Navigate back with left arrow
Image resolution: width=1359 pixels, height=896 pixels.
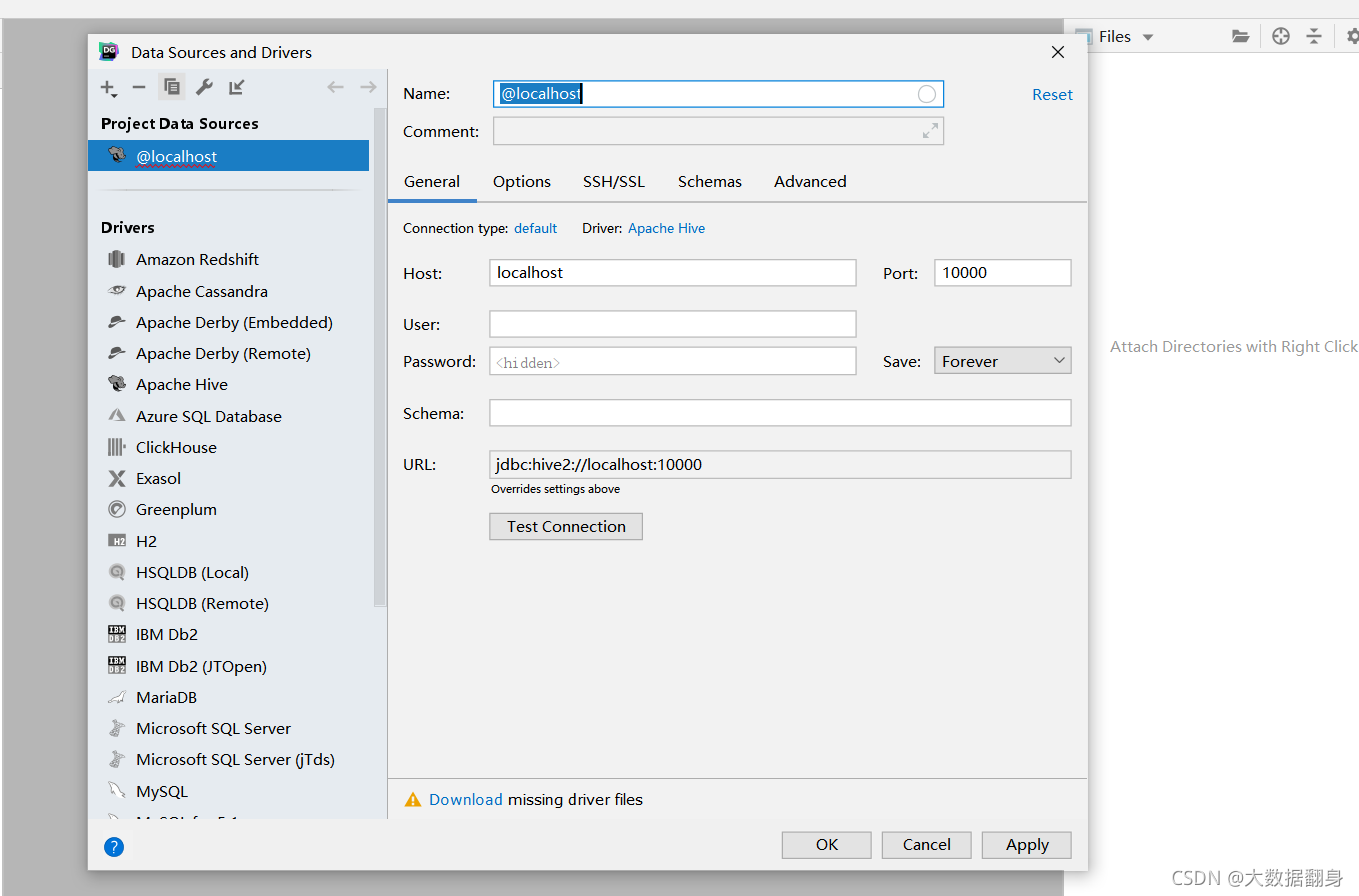335,87
